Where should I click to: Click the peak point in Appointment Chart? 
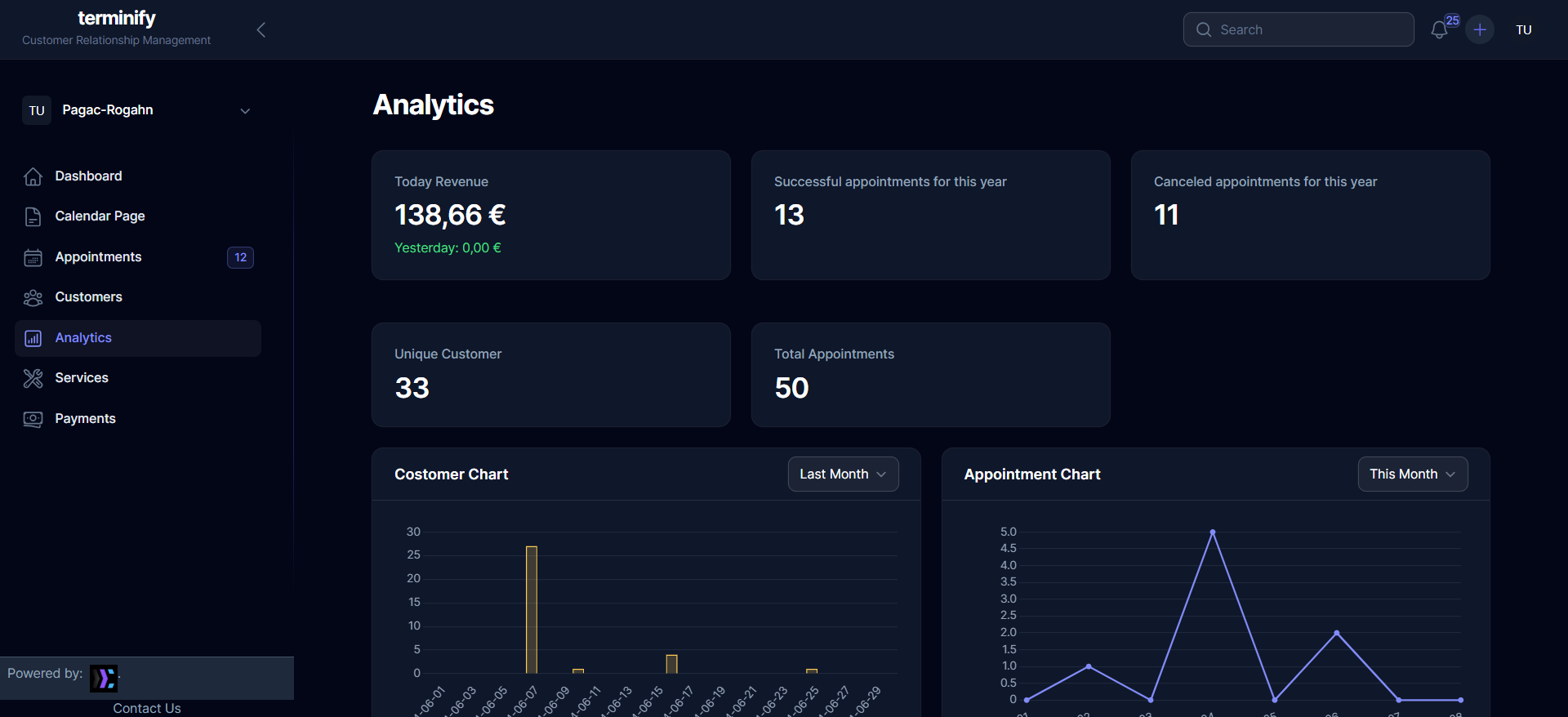coord(1213,532)
